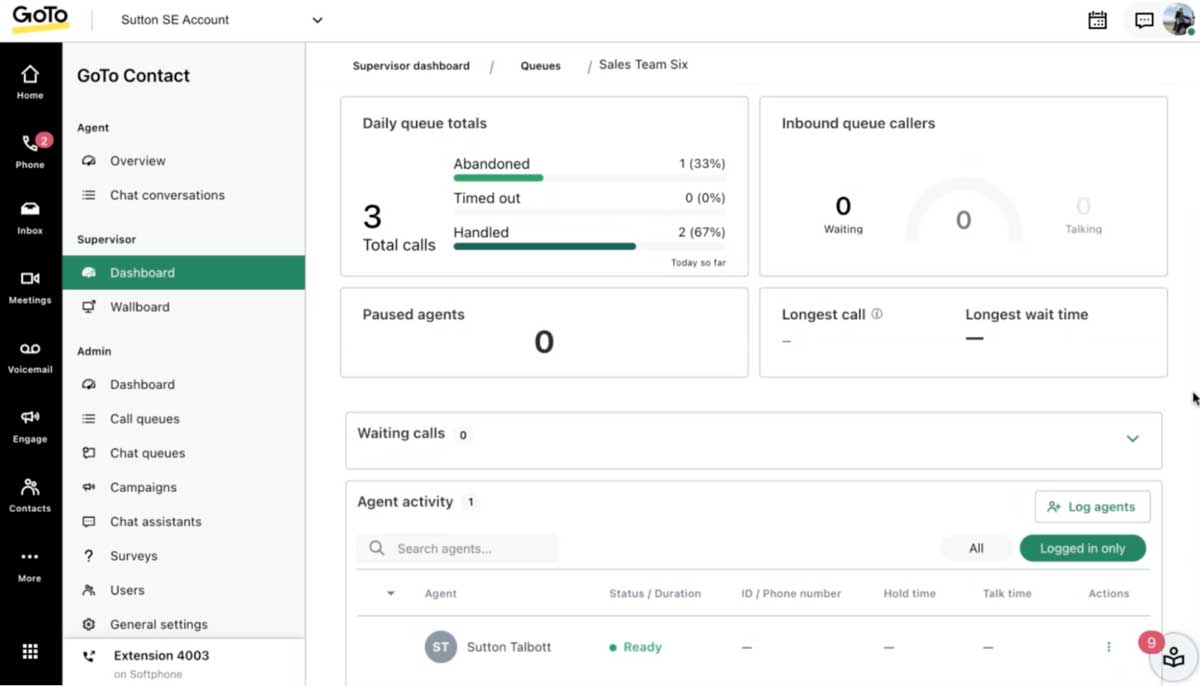Click the Log agents button
Image resolution: width=1200 pixels, height=686 pixels.
1092,506
